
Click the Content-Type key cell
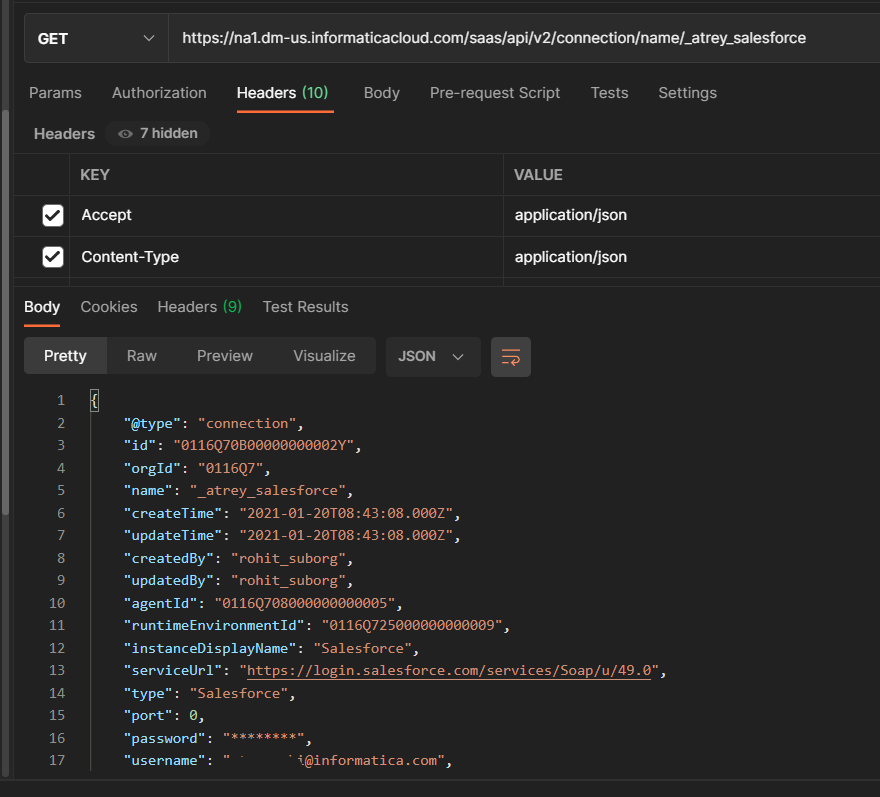click(286, 257)
